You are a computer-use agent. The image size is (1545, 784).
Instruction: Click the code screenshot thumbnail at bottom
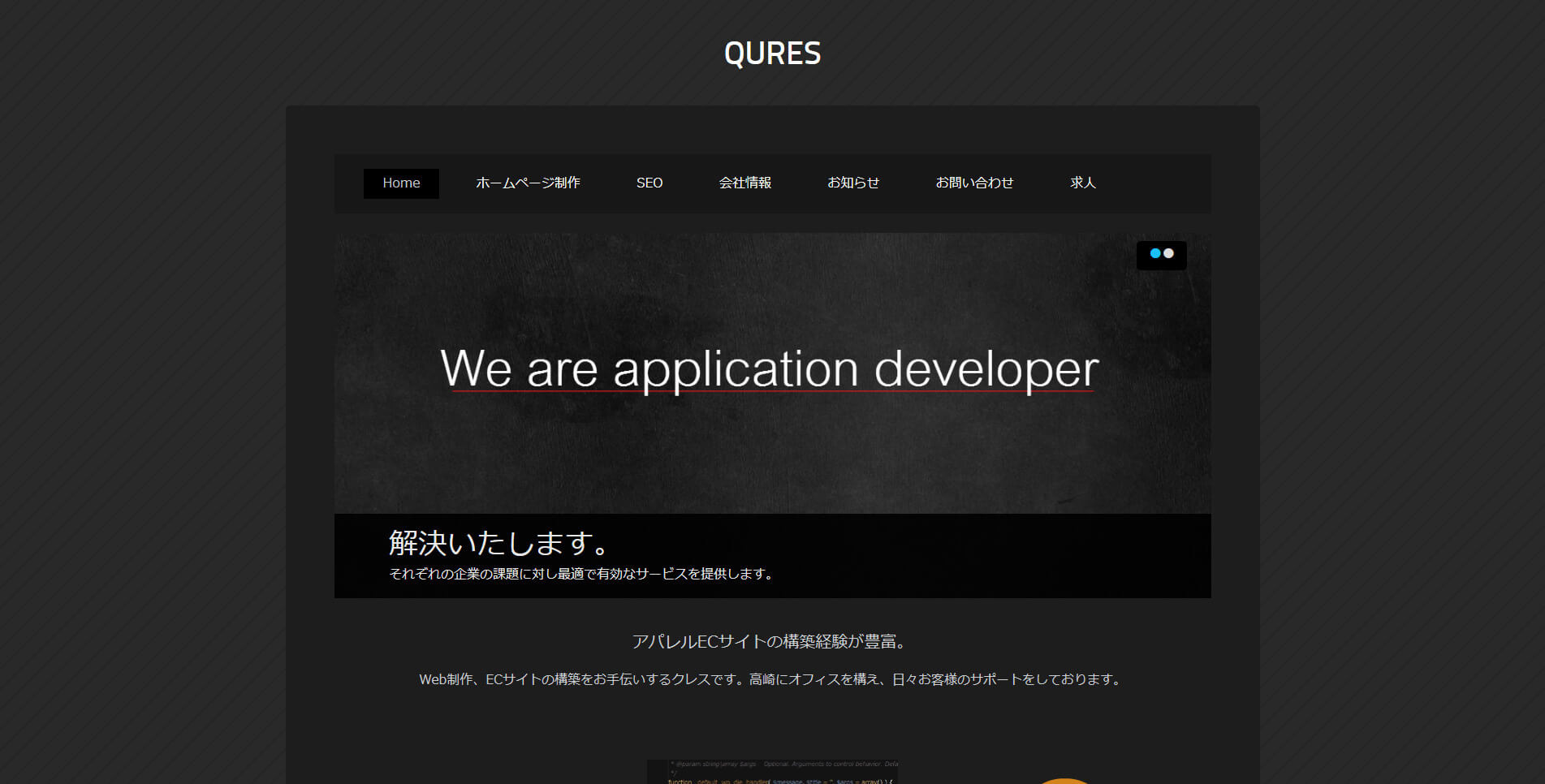pos(772,772)
